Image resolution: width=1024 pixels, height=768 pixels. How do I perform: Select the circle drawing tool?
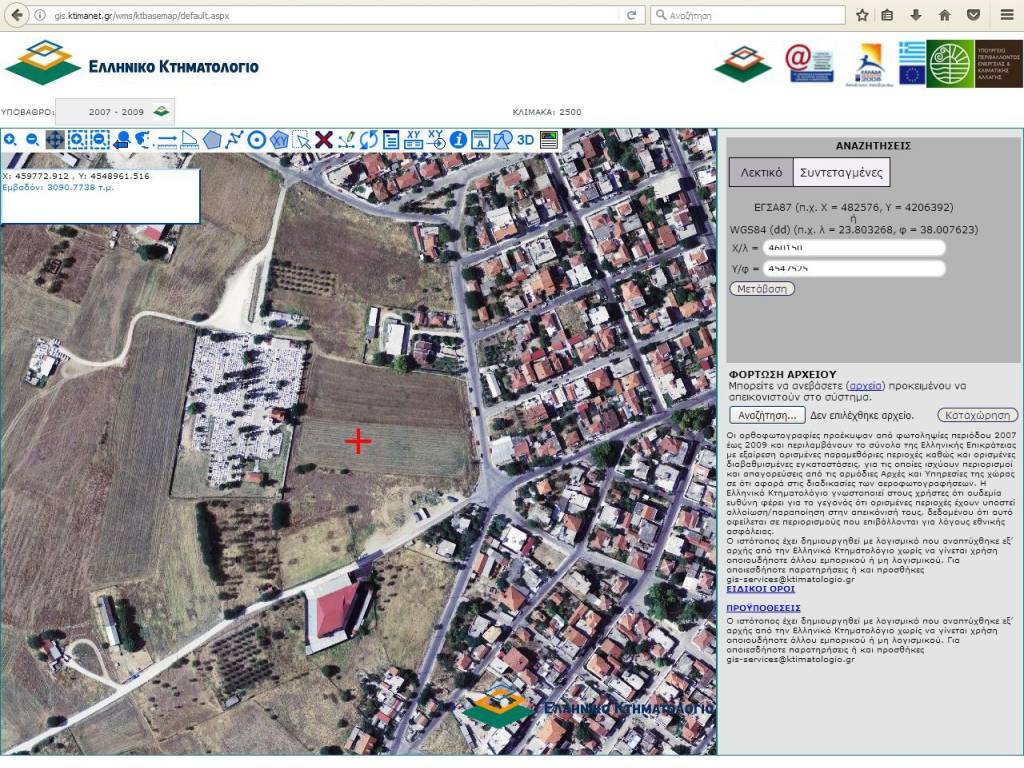256,140
